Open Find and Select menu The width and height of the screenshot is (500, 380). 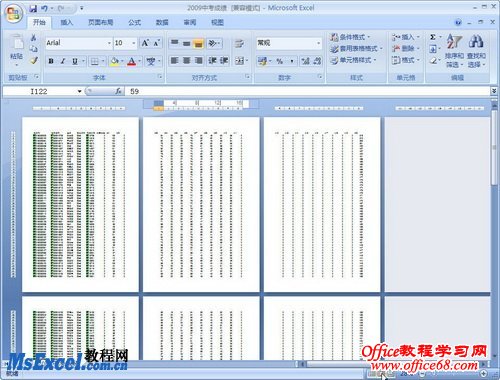(476, 50)
